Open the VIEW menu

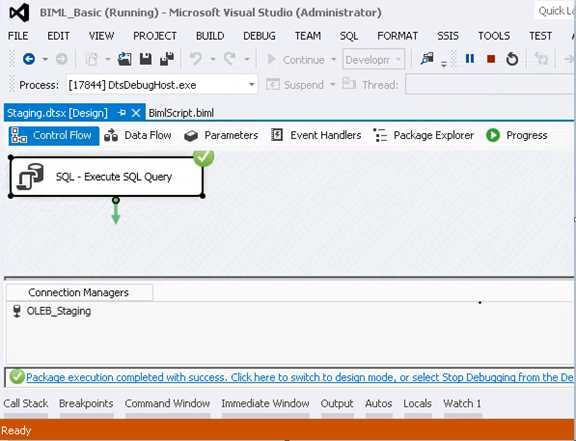(101, 36)
